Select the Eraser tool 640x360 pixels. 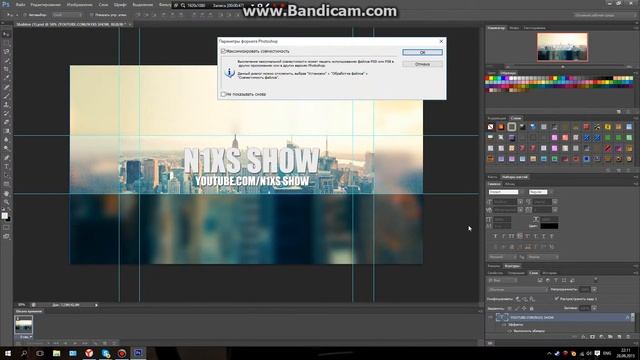(x=6, y=122)
